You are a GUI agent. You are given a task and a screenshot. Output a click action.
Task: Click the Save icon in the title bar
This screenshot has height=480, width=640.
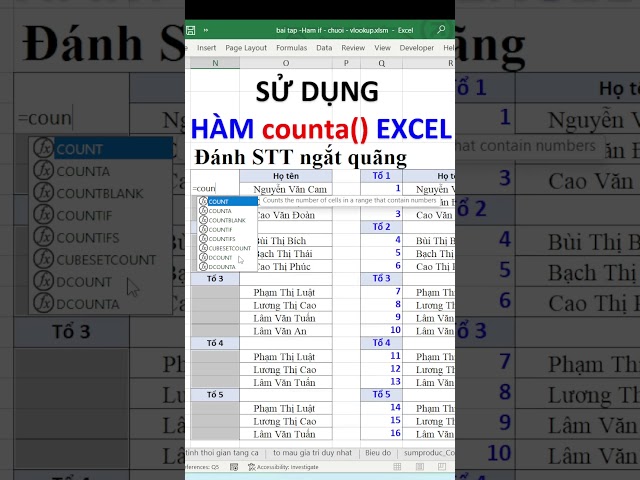tap(191, 30)
